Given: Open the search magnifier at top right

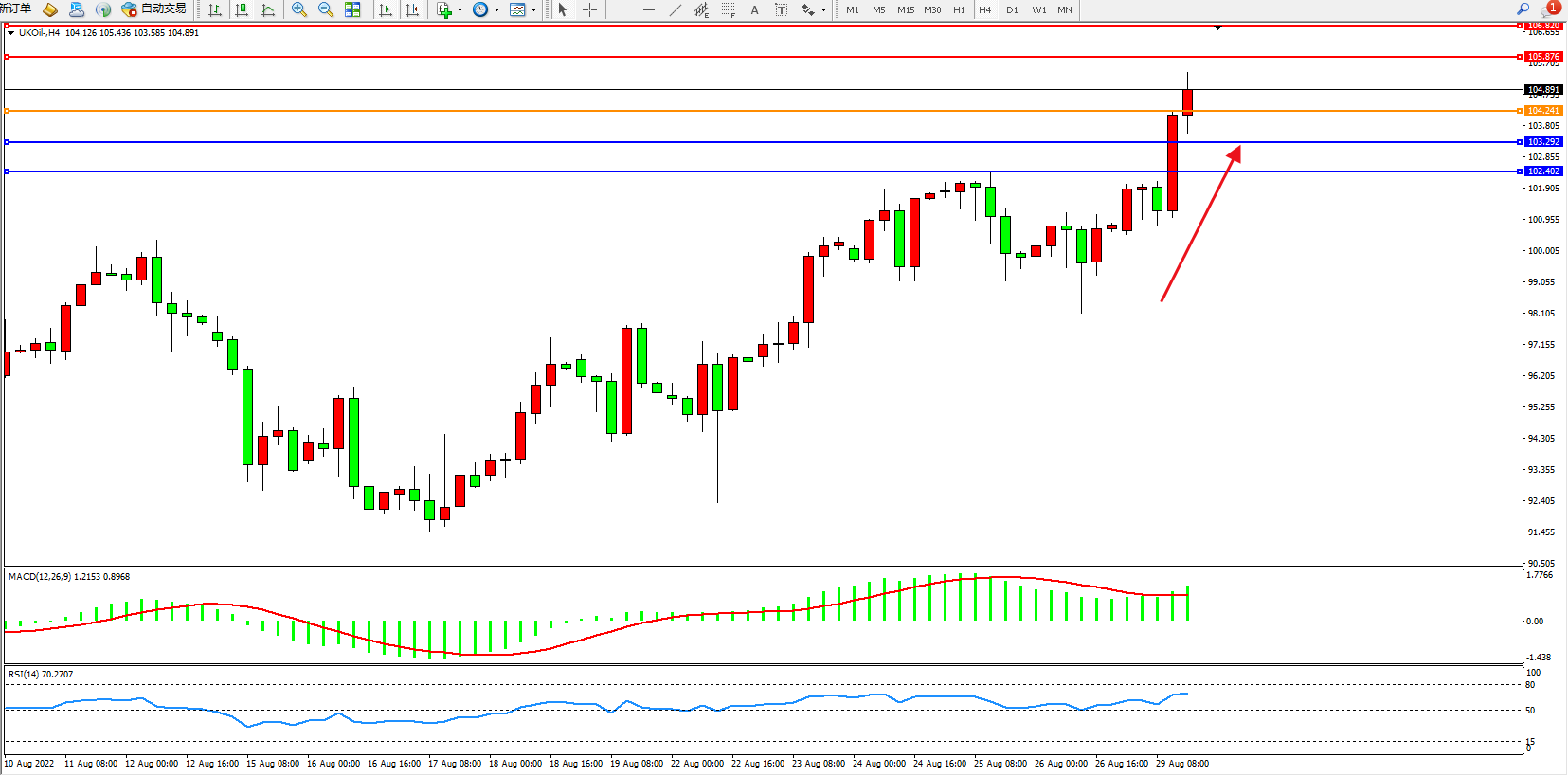Looking at the screenshot, I should 1523,9.
